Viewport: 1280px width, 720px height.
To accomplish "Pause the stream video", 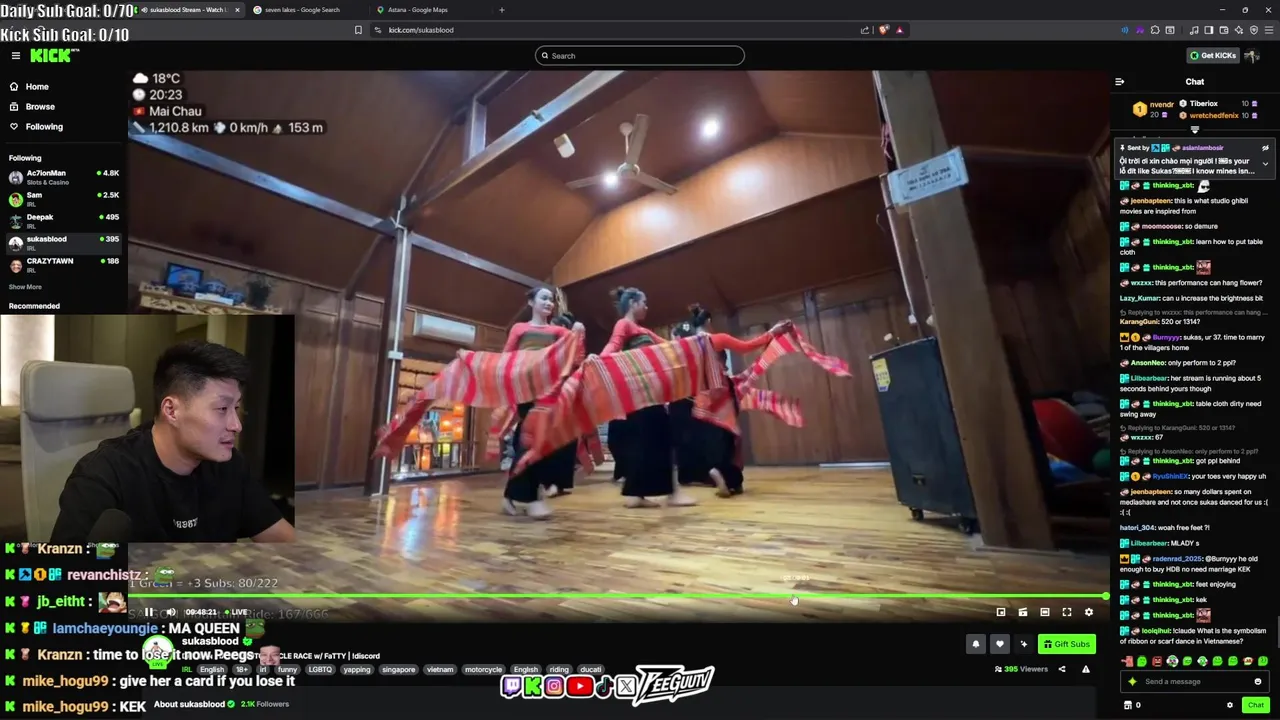I will 149,612.
